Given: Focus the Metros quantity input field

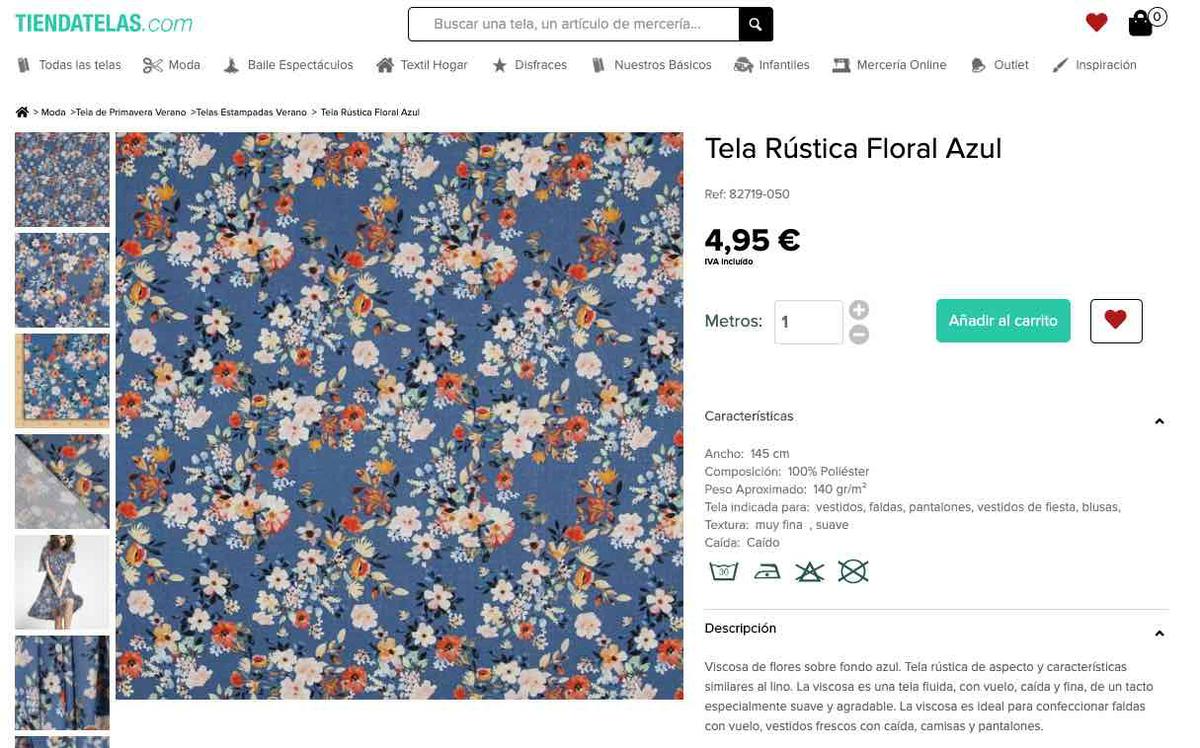Looking at the screenshot, I should (808, 322).
